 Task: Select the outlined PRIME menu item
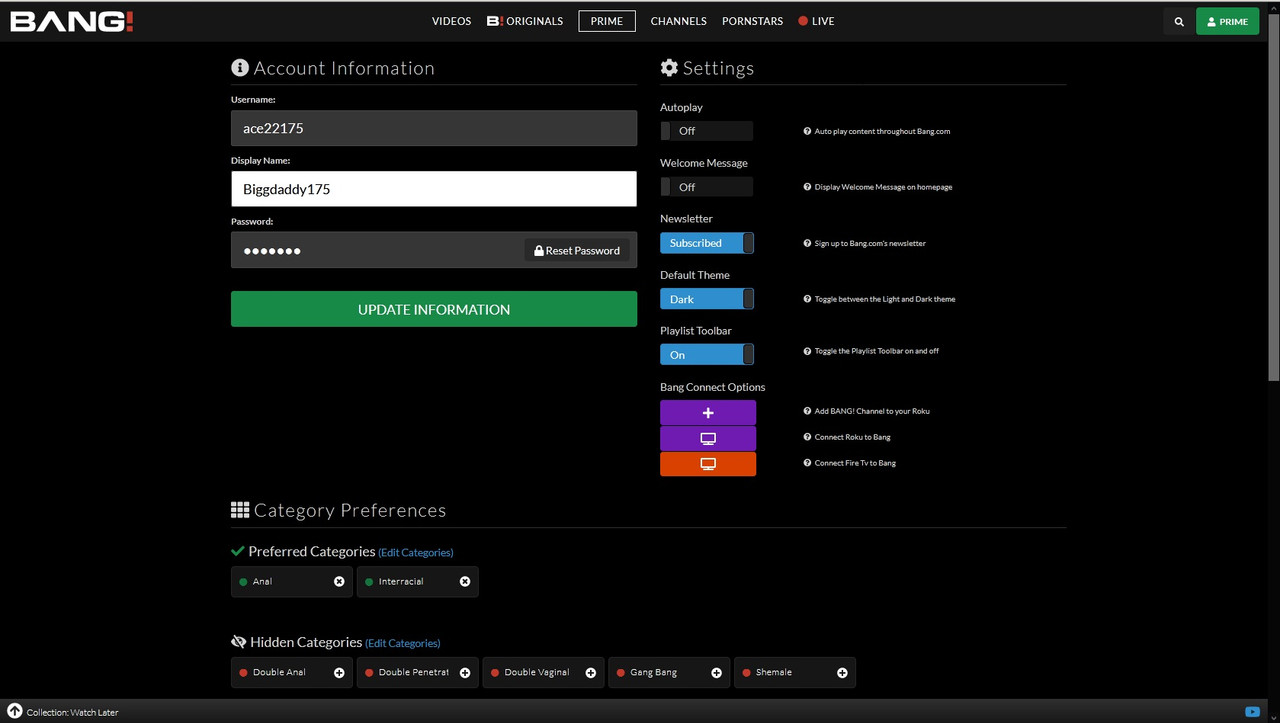click(x=607, y=21)
